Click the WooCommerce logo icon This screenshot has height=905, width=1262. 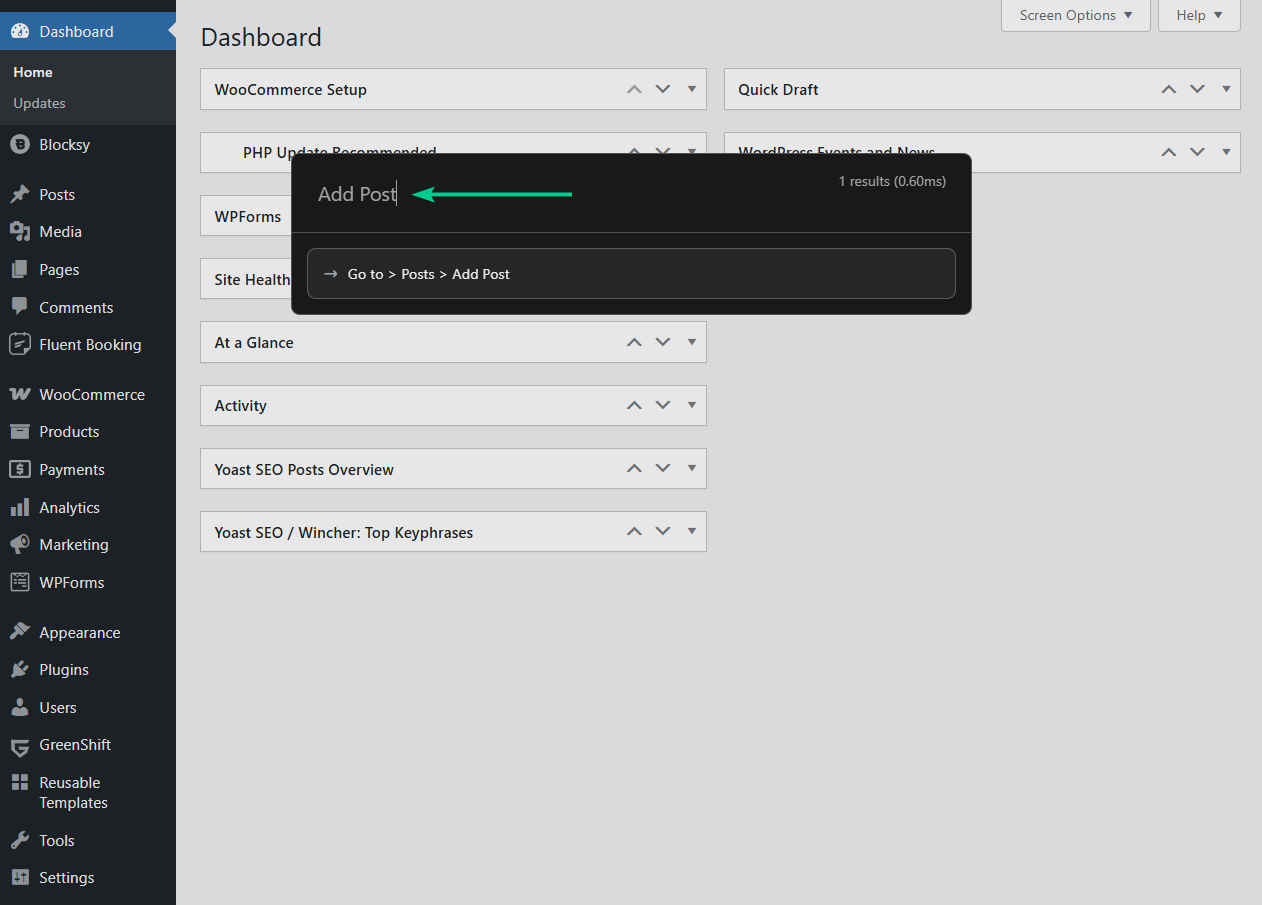[19, 395]
